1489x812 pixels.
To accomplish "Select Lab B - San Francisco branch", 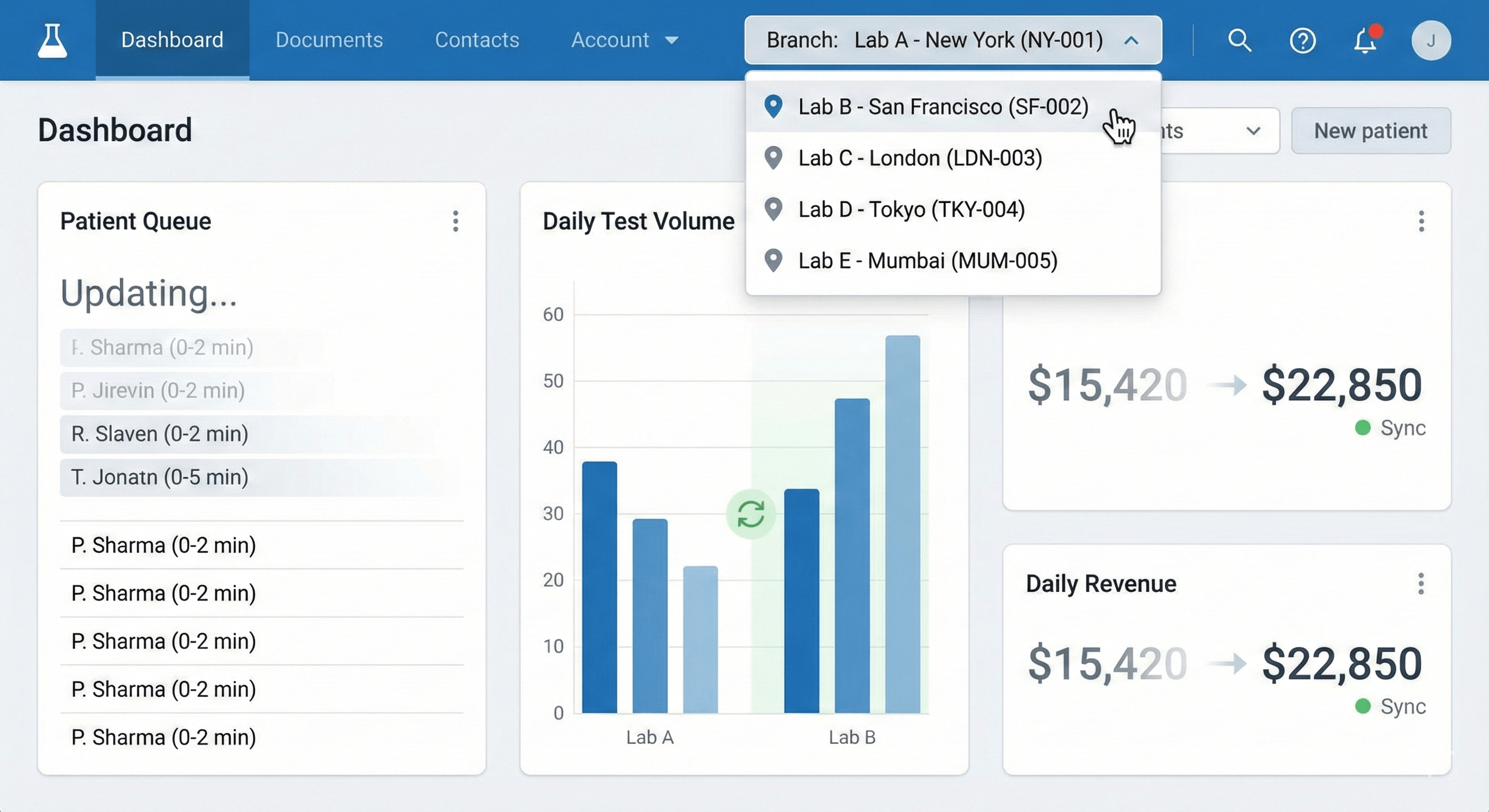I will click(942, 107).
